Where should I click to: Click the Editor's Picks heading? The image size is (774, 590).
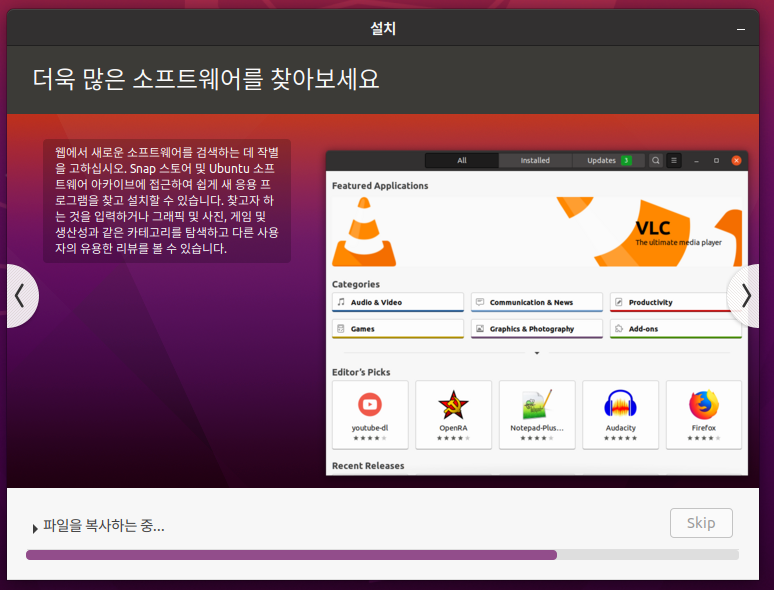click(361, 372)
